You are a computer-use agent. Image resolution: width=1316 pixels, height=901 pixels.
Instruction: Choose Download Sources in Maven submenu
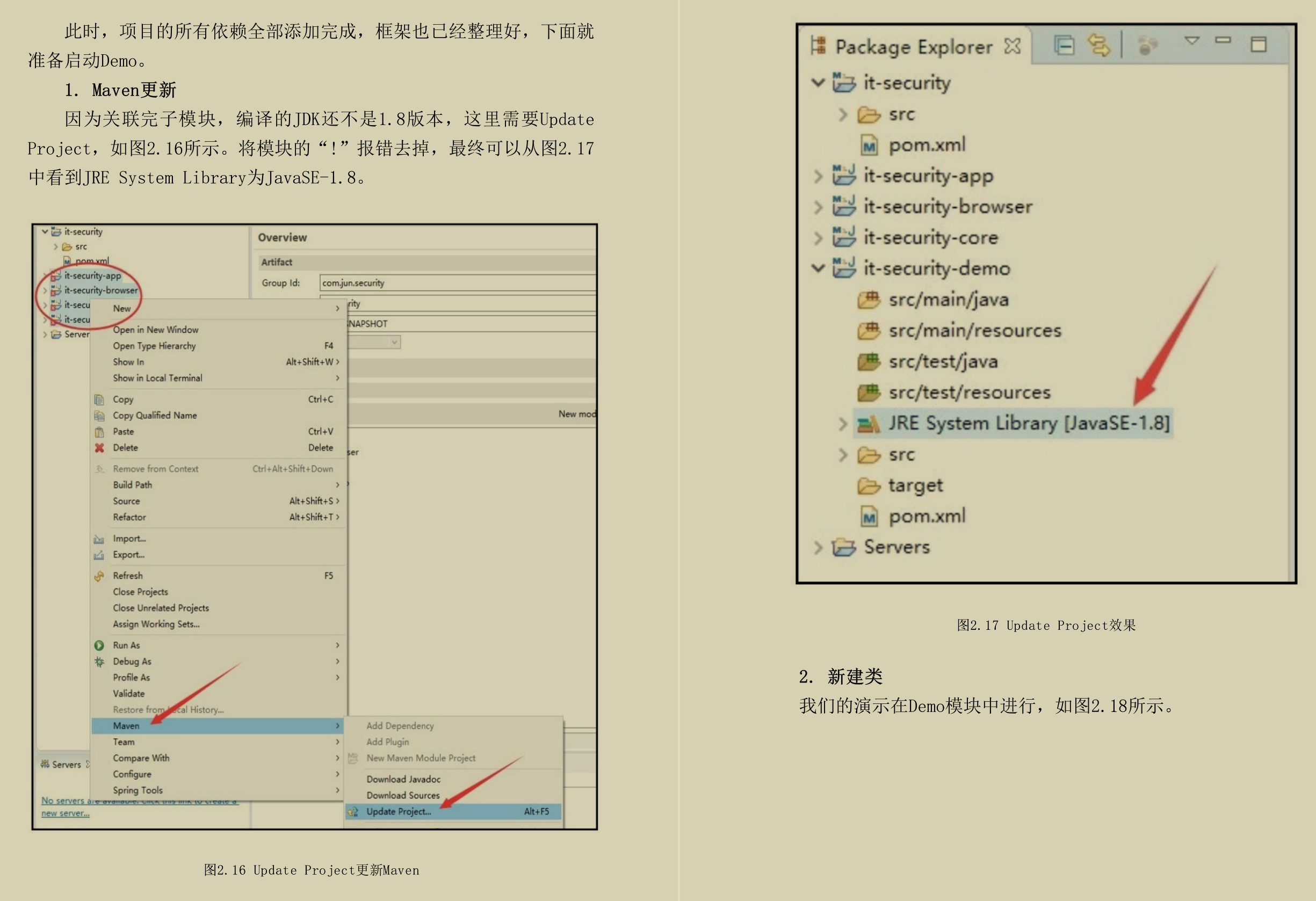[x=453, y=795]
